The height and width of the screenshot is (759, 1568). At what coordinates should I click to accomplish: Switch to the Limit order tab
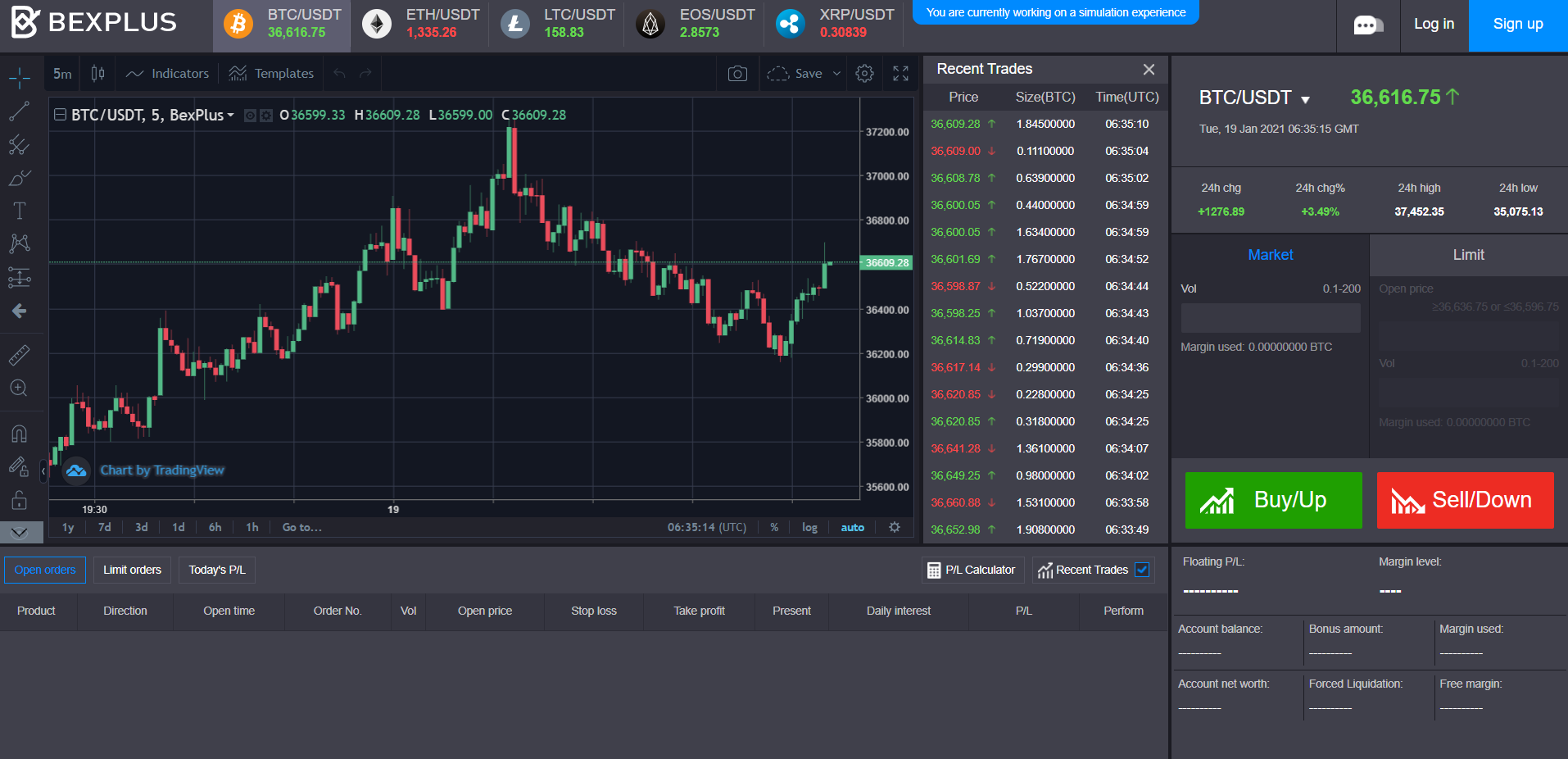[x=1468, y=255]
